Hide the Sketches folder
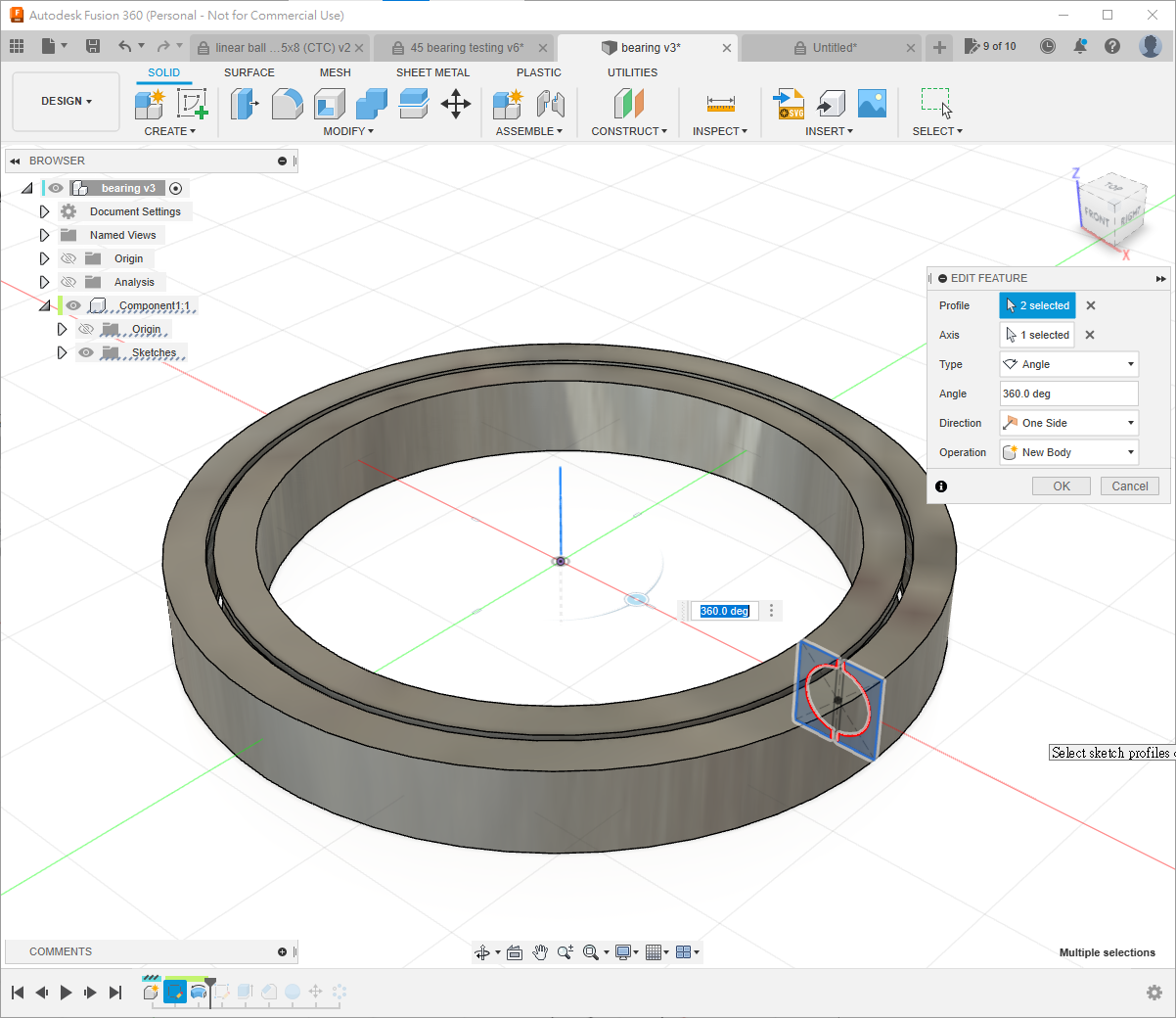The height and width of the screenshot is (1018, 1176). [86, 352]
